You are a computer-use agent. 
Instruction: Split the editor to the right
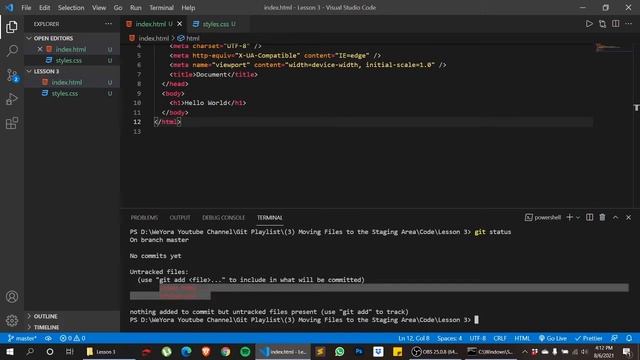pos(616,24)
